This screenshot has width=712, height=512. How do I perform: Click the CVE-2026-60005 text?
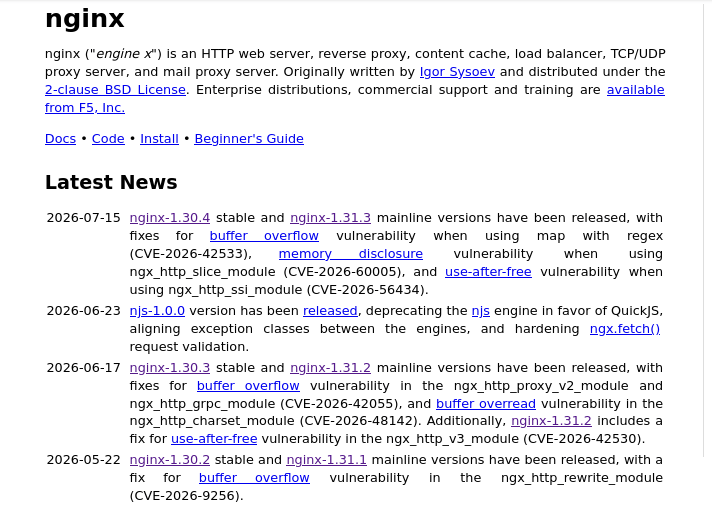point(342,272)
